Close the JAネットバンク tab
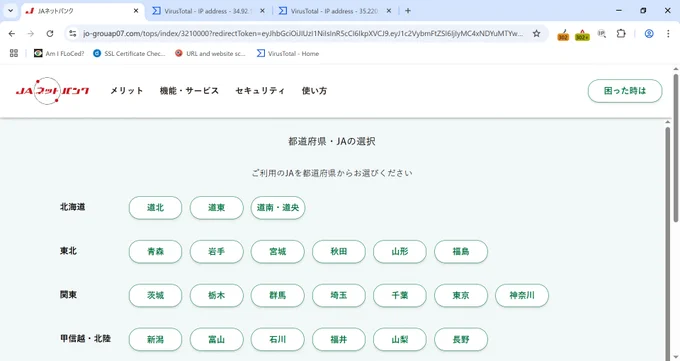This screenshot has width=680, height=361. pyautogui.click(x=136, y=11)
